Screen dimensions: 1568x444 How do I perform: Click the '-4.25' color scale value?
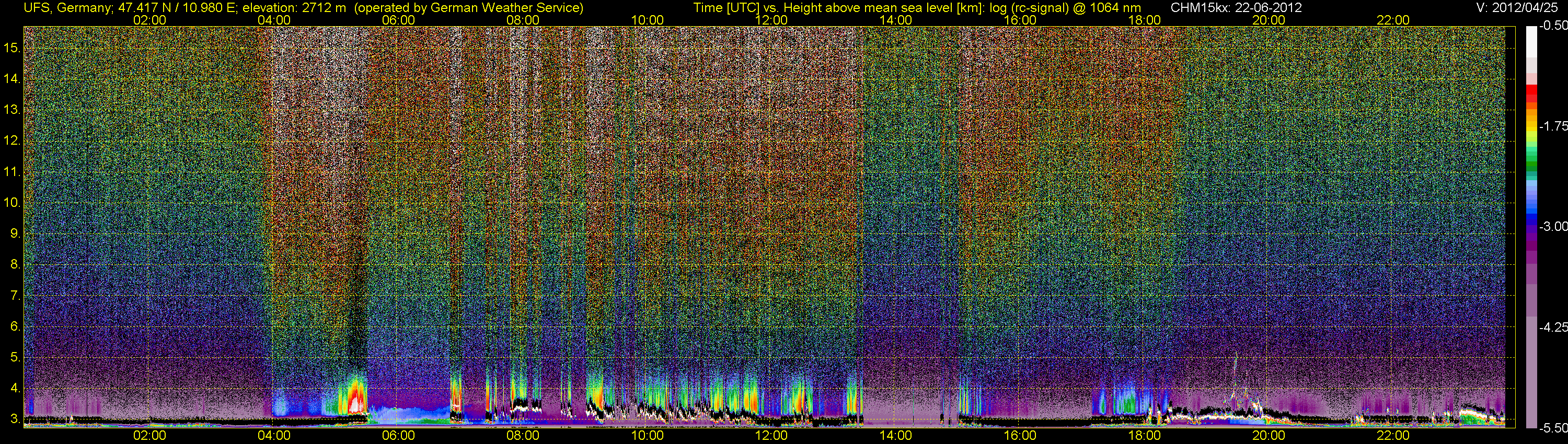tap(1553, 327)
